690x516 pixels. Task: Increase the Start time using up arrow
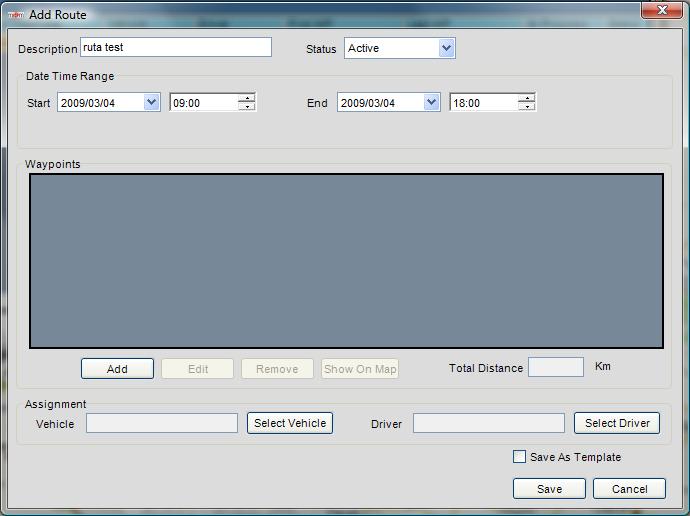click(247, 98)
